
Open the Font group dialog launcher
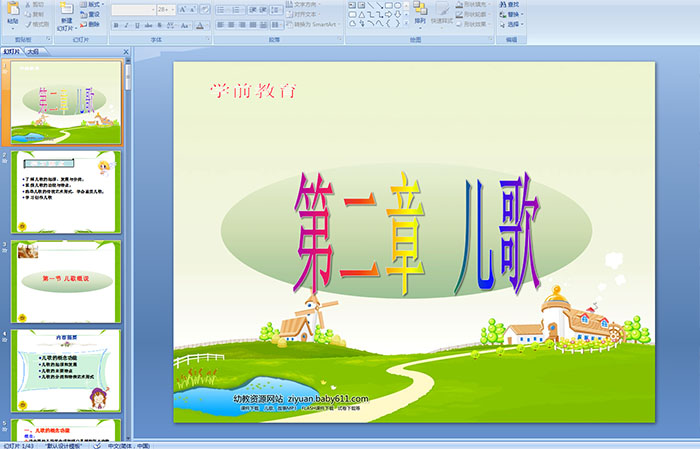click(208, 39)
